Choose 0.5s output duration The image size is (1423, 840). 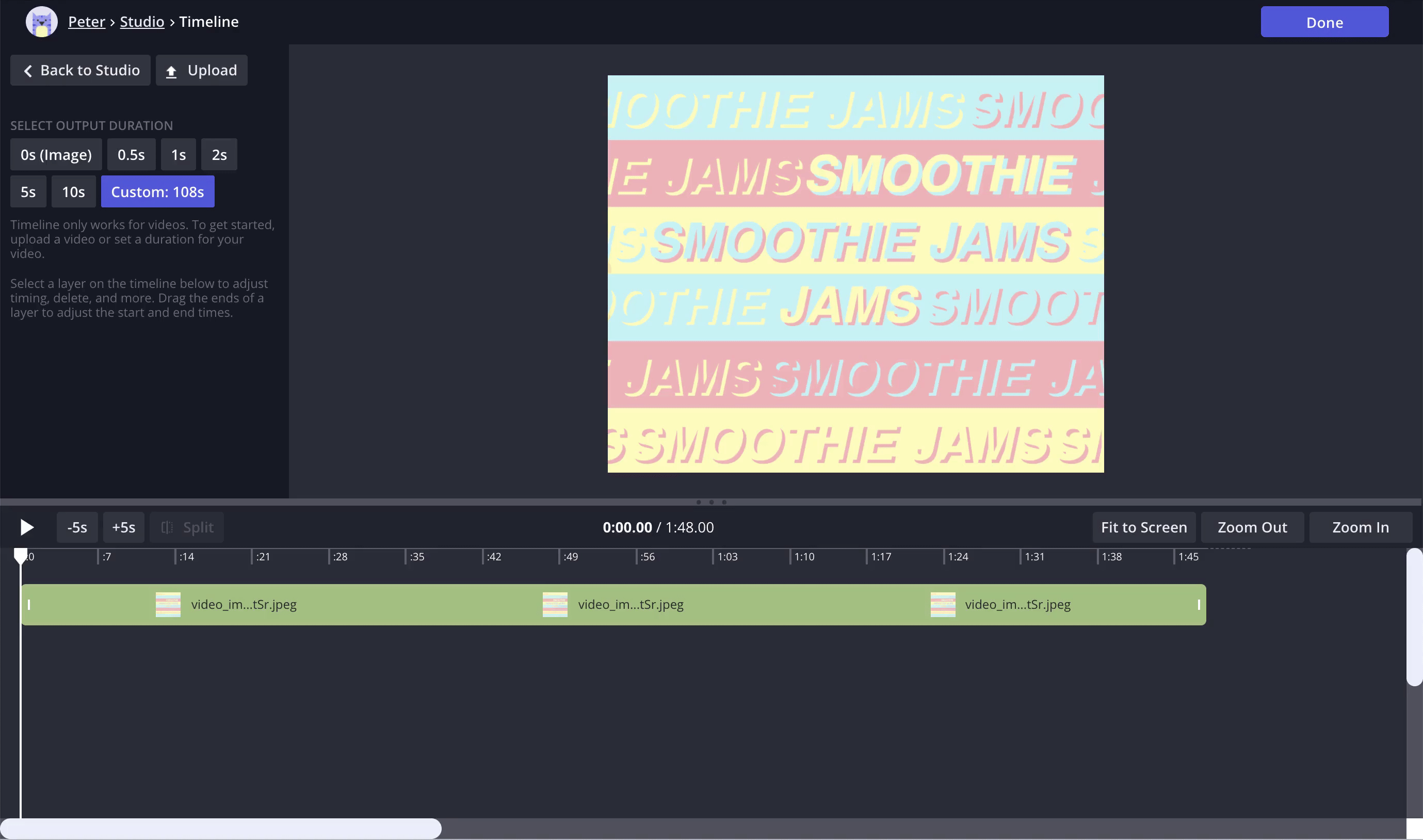pos(131,154)
